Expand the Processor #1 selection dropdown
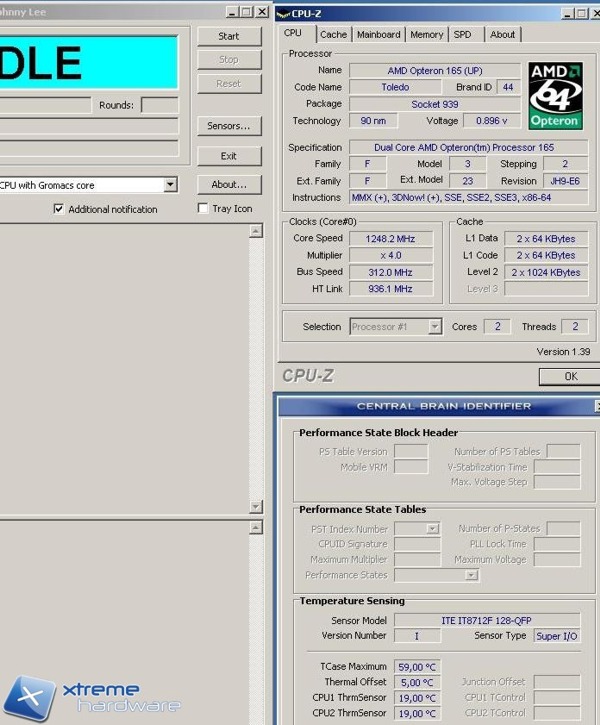This screenshot has width=600, height=725. coord(434,327)
